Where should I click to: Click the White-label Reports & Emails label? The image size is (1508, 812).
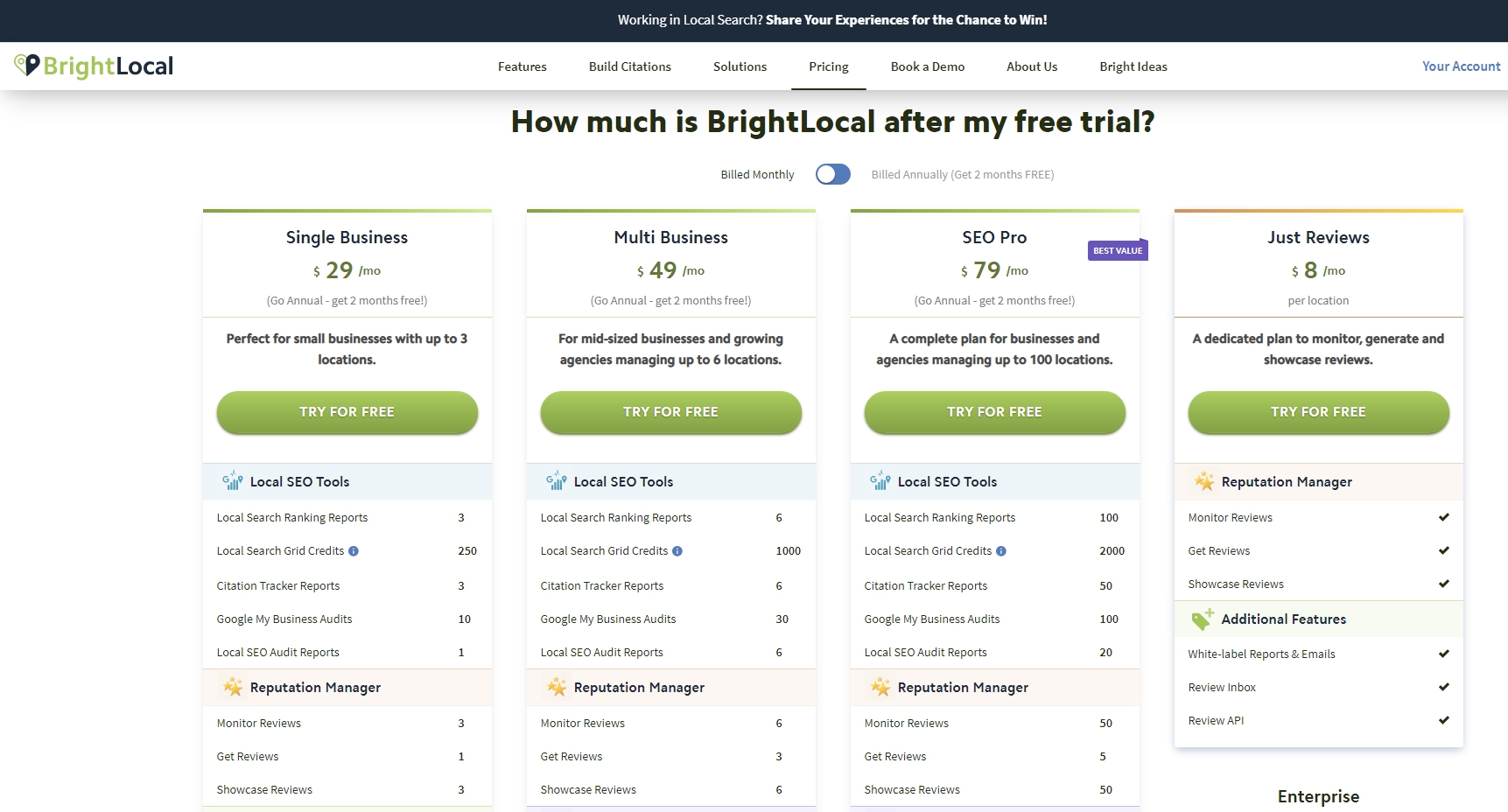coord(1261,654)
